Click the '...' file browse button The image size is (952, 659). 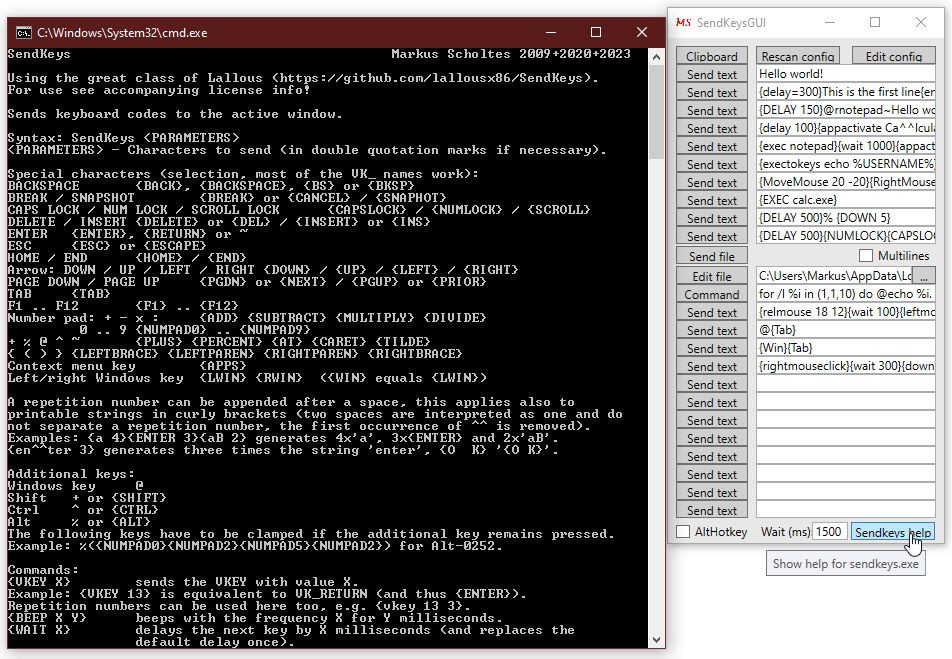coord(923,276)
